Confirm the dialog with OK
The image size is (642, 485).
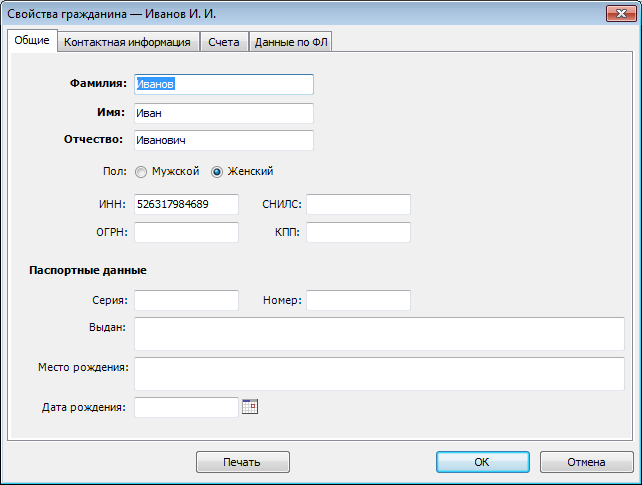pos(481,462)
